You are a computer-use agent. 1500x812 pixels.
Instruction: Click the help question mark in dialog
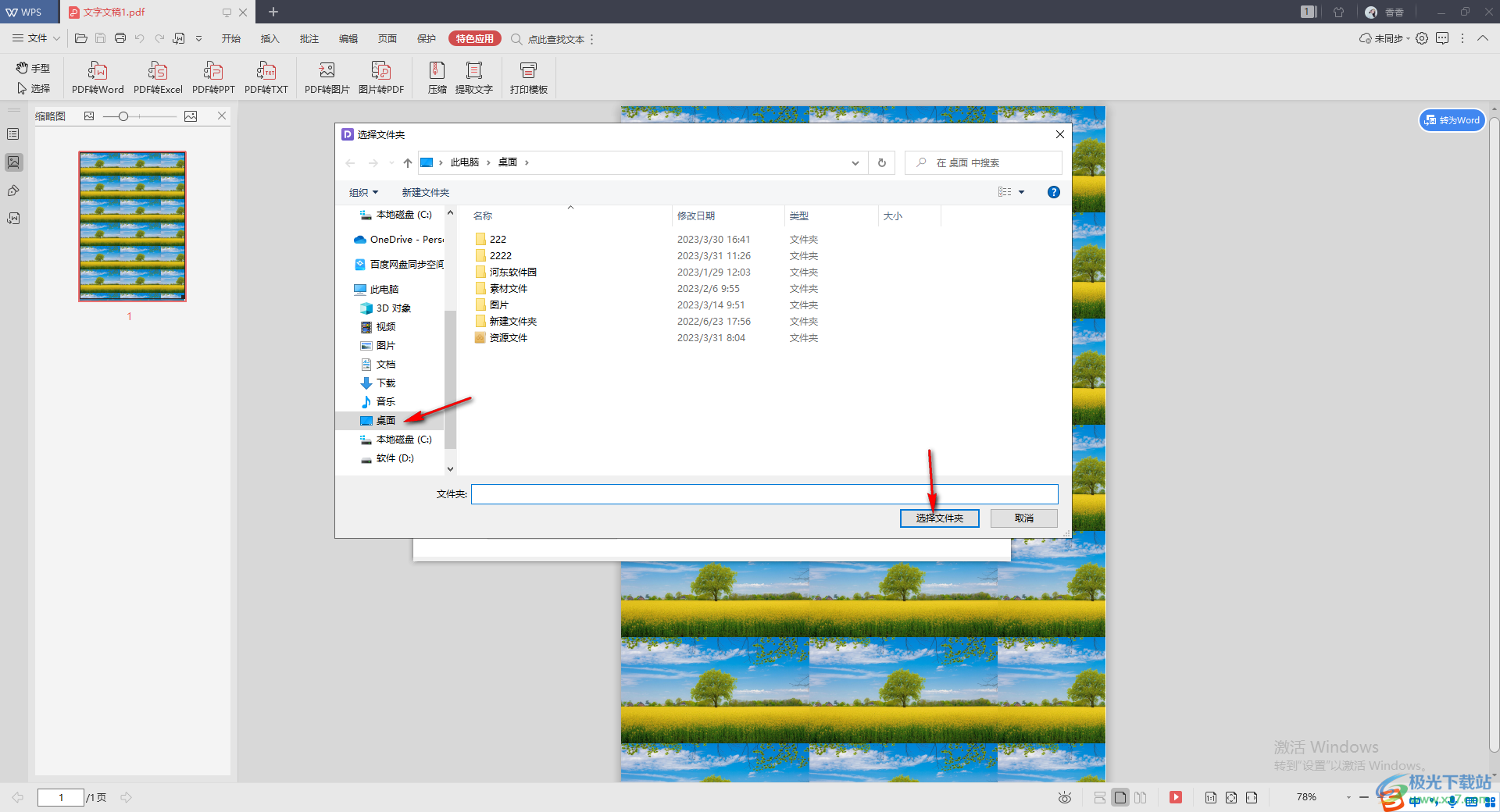1054,192
